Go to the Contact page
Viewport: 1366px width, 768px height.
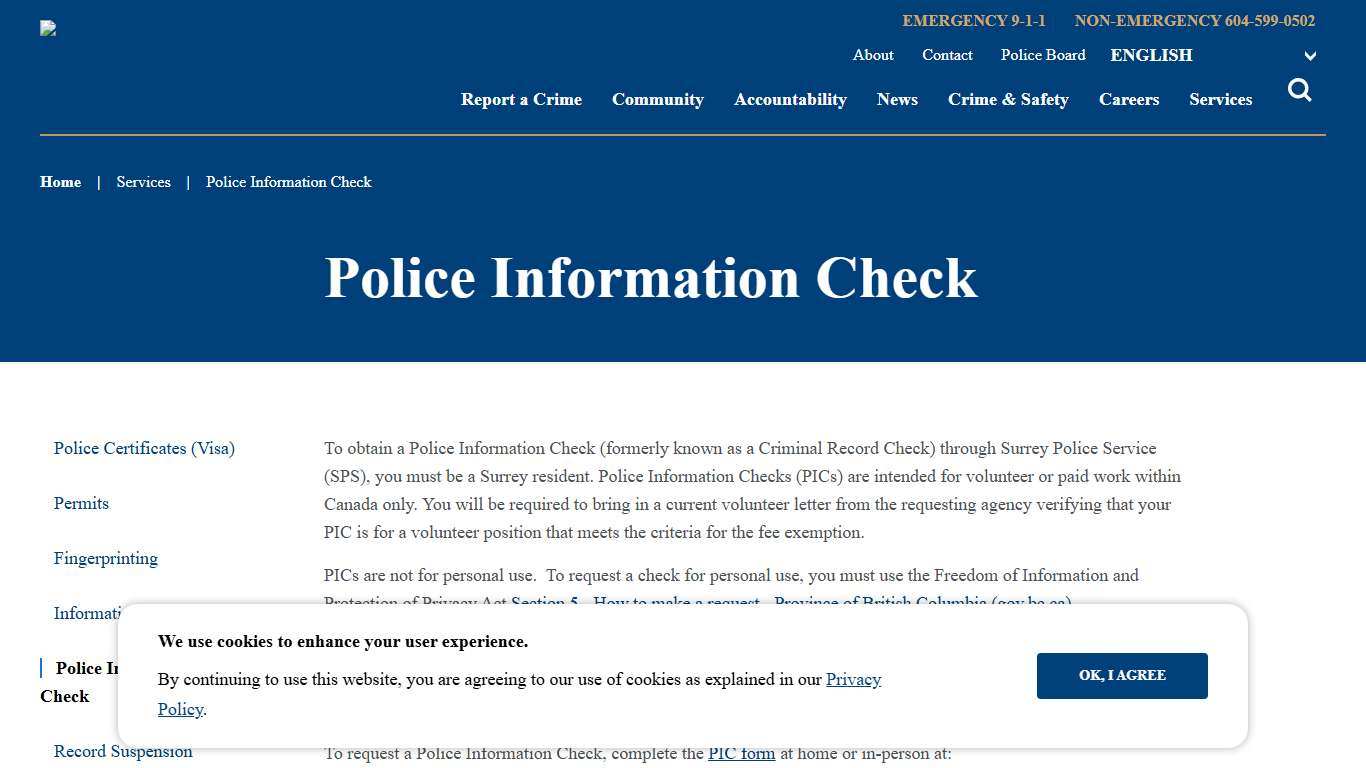coord(947,55)
